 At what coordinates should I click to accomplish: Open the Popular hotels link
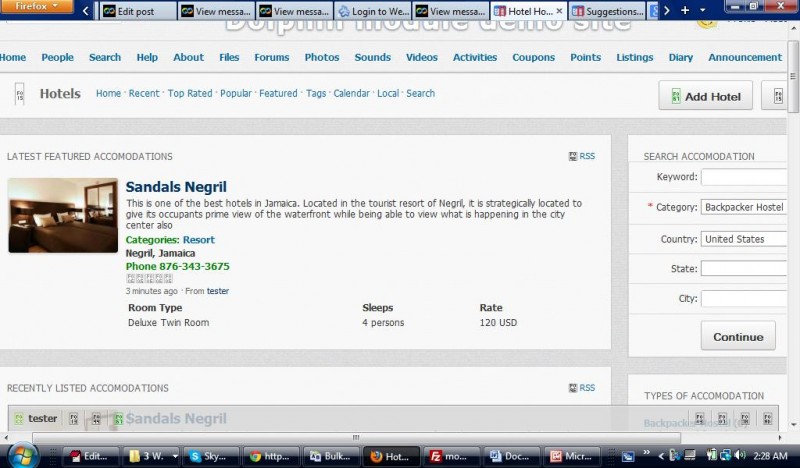point(236,93)
